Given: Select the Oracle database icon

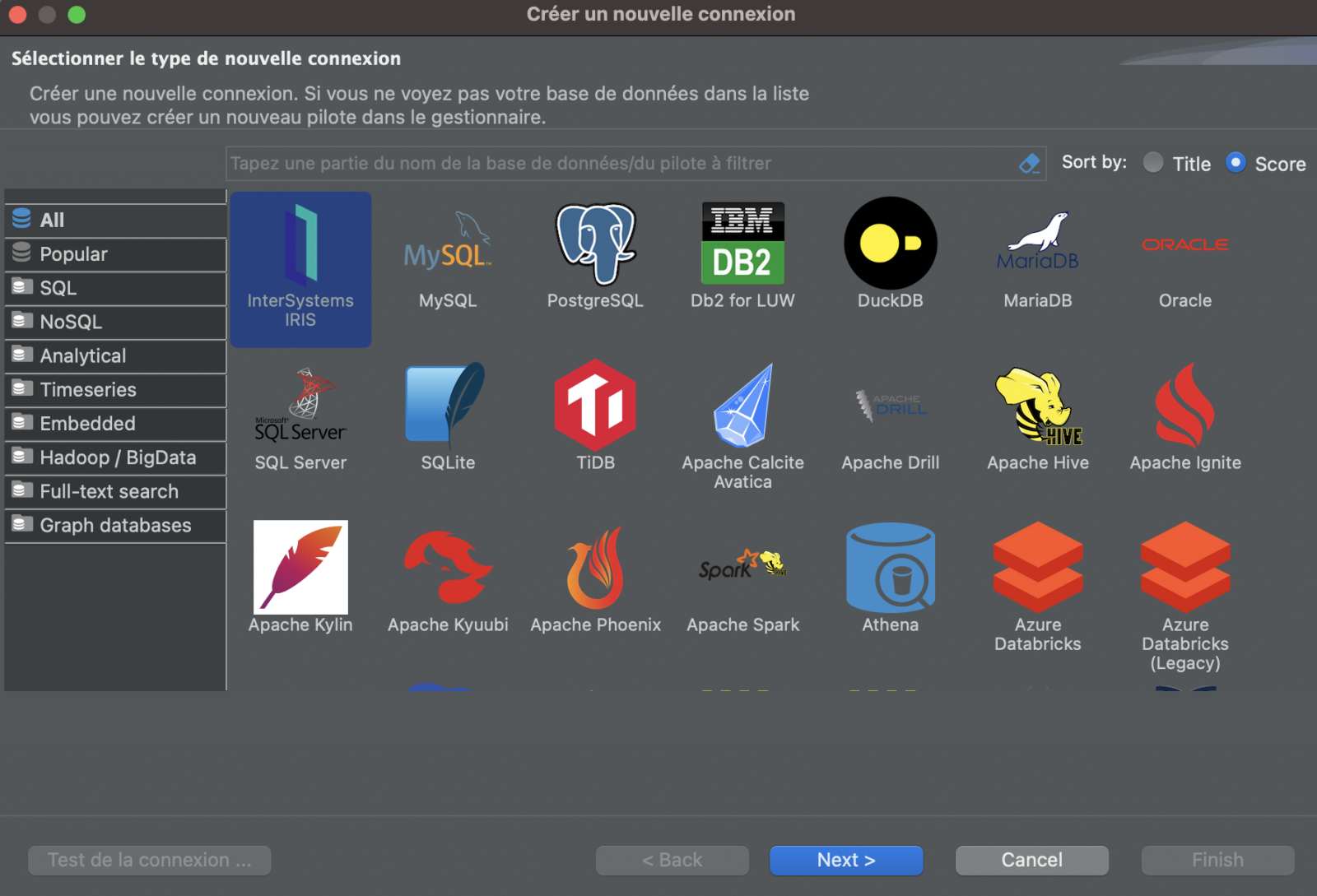Looking at the screenshot, I should 1184,245.
